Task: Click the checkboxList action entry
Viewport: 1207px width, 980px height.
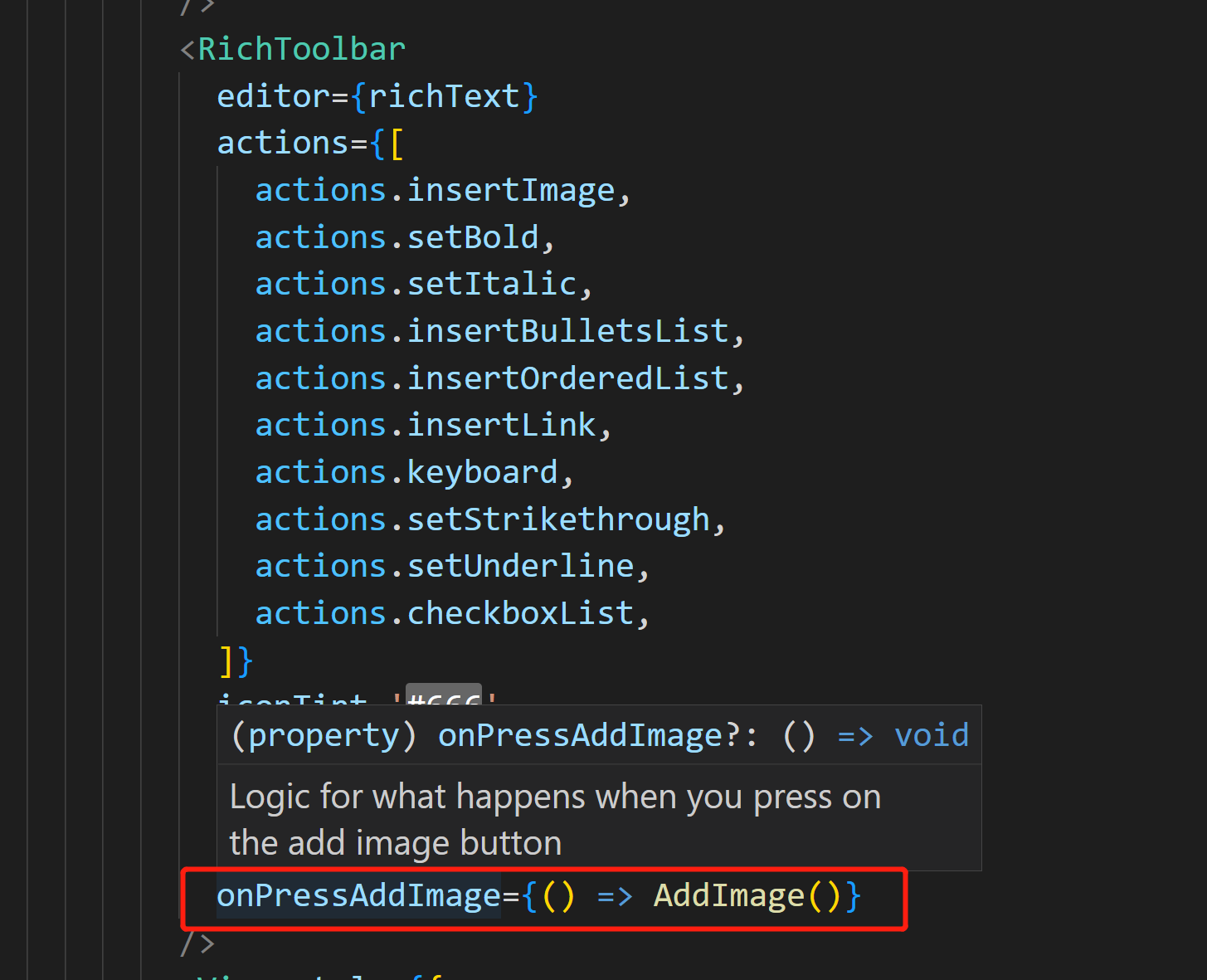Action: 520,614
